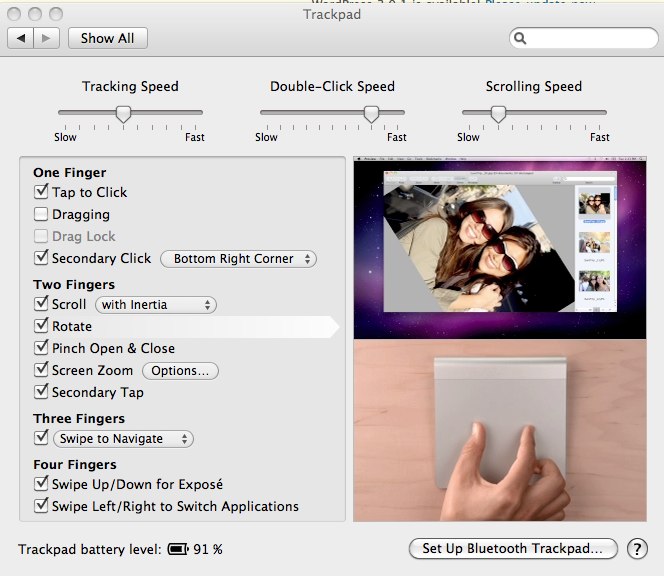Click the trackpad hand demonstration video
The width and height of the screenshot is (664, 576).
click(x=500, y=430)
